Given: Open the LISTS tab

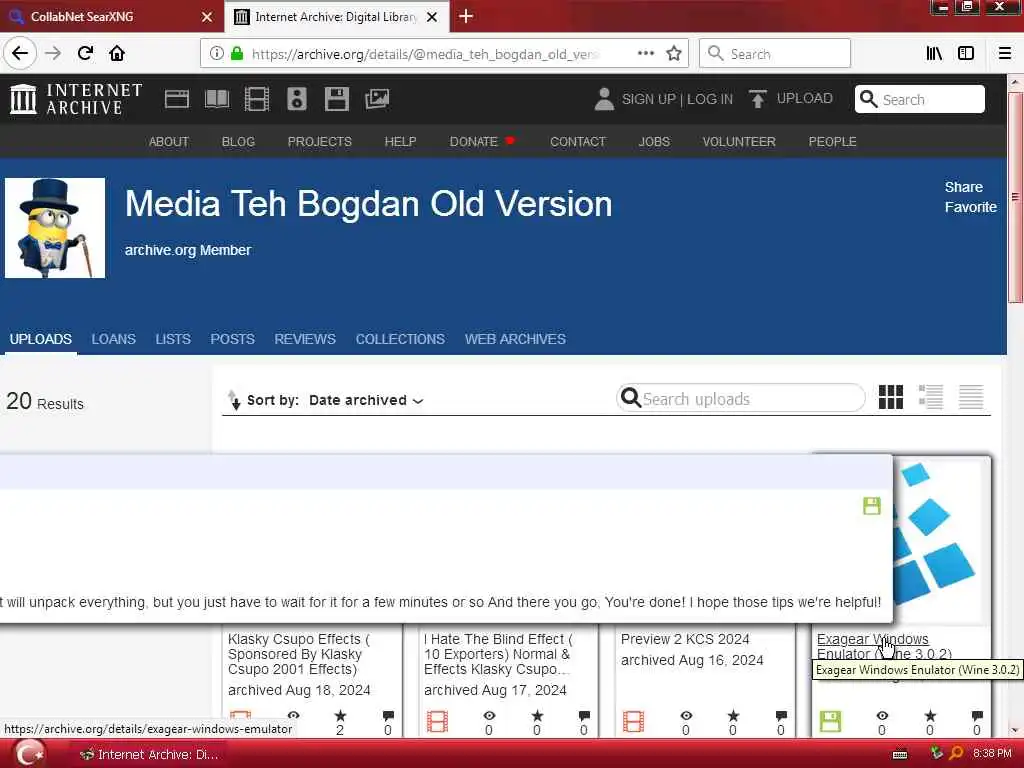Looking at the screenshot, I should click(x=173, y=339).
